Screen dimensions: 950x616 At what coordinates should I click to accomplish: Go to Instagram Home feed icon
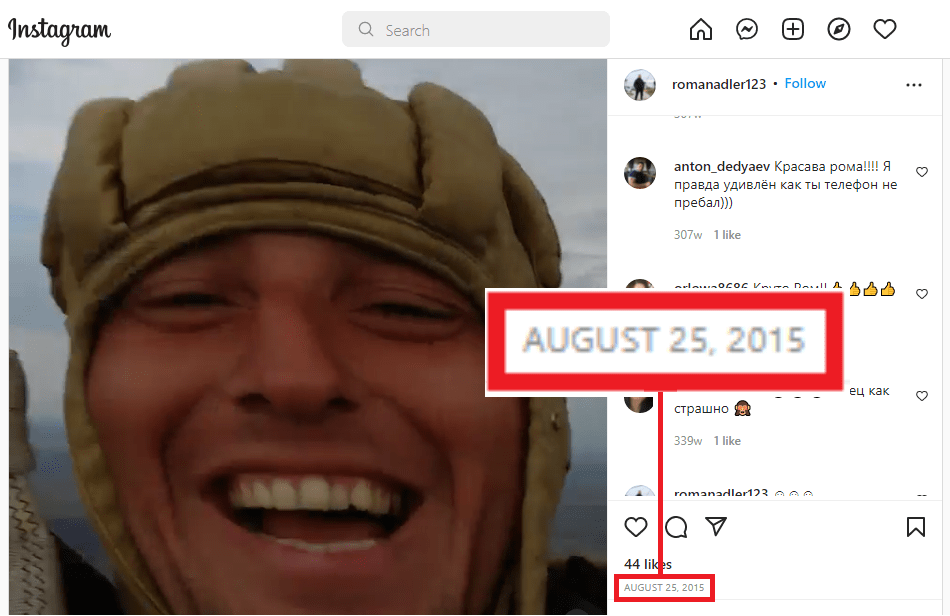click(701, 30)
